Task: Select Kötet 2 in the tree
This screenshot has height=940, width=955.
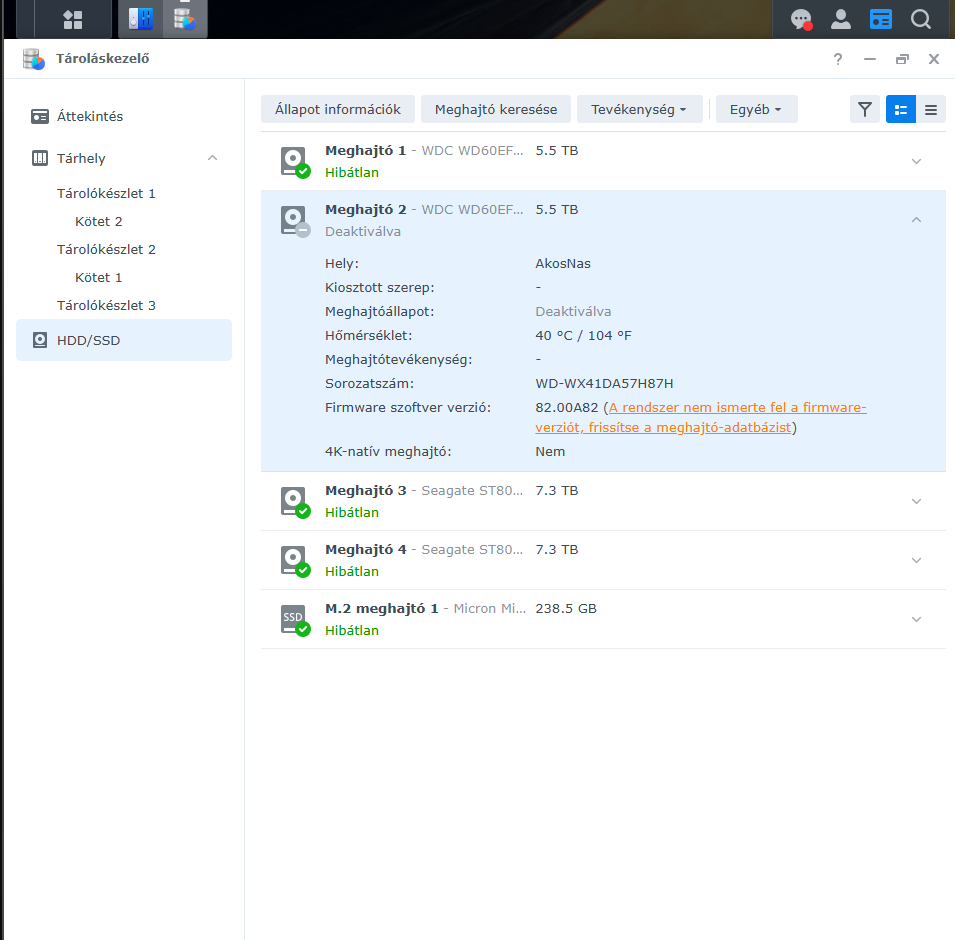Action: coord(98,221)
